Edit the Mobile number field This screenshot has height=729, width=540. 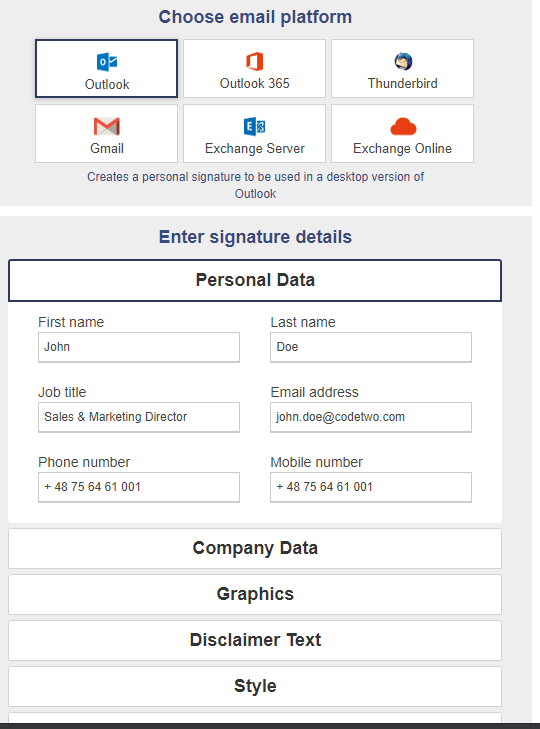(371, 487)
